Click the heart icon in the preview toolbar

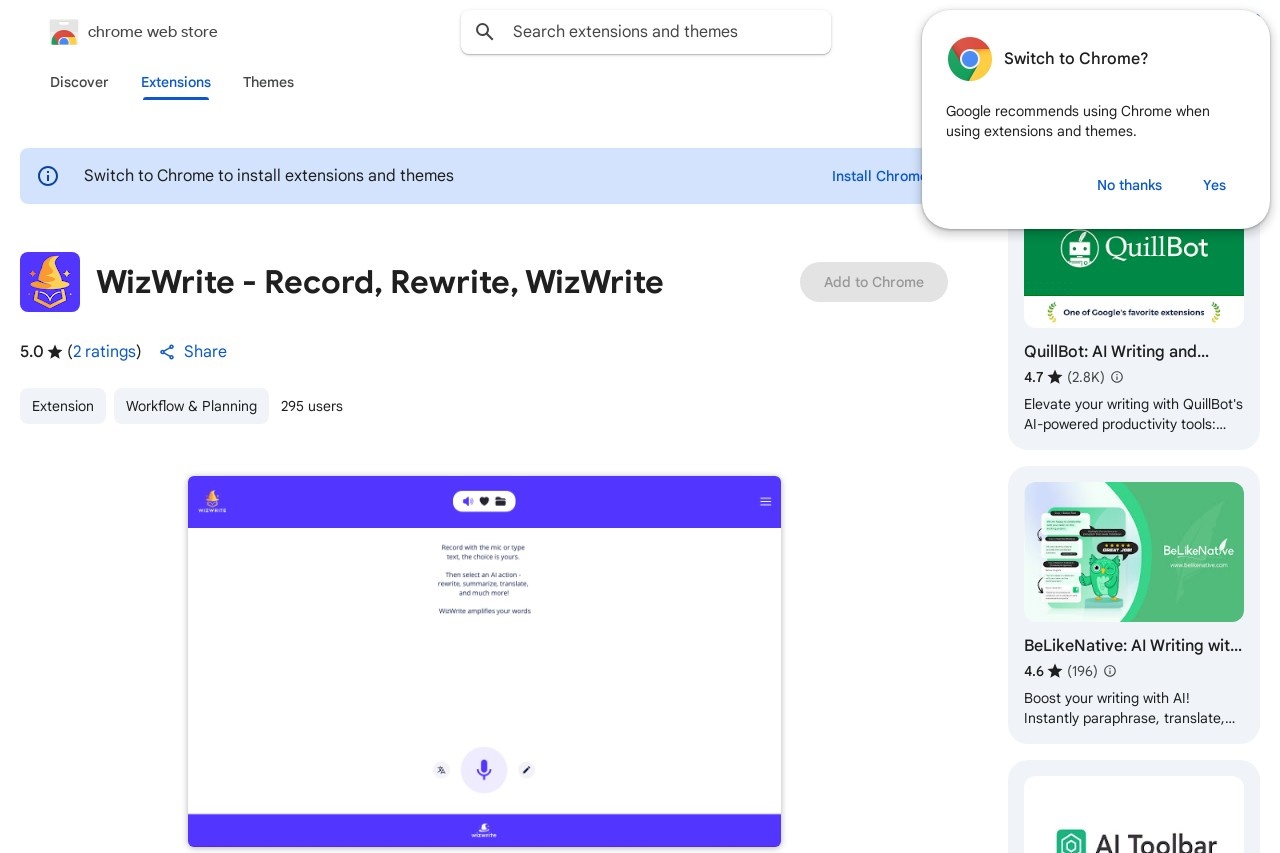(484, 501)
